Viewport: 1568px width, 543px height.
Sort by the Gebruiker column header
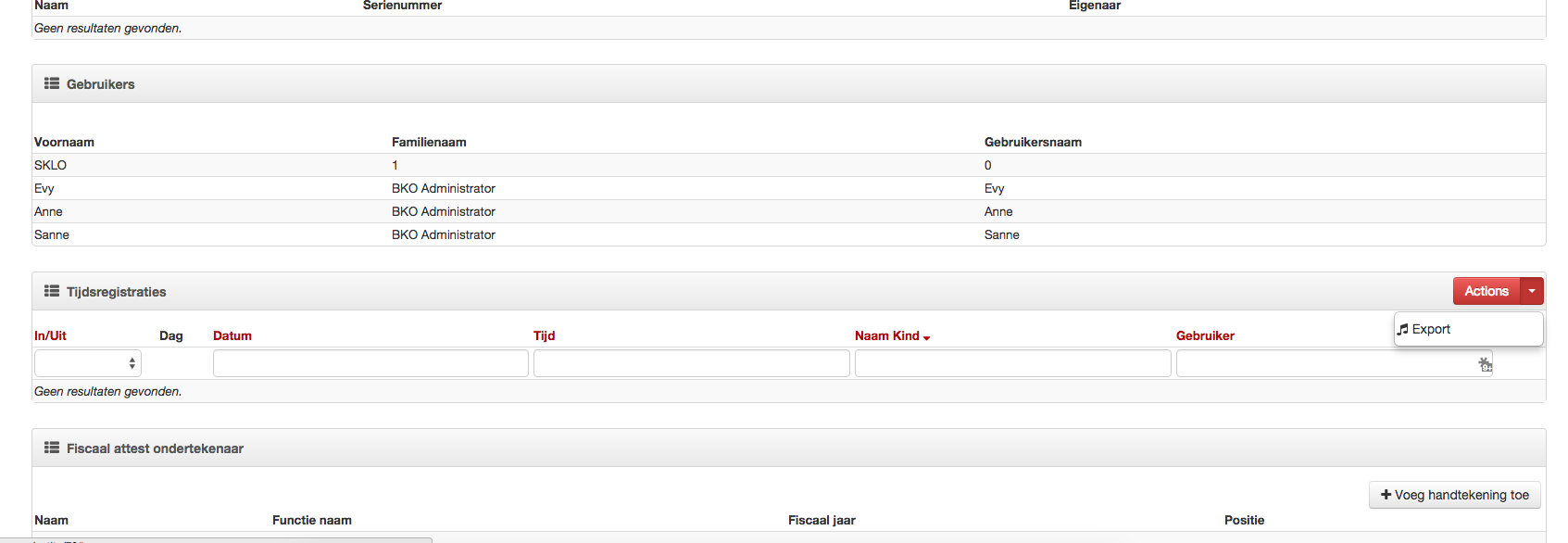pyautogui.click(x=1205, y=335)
